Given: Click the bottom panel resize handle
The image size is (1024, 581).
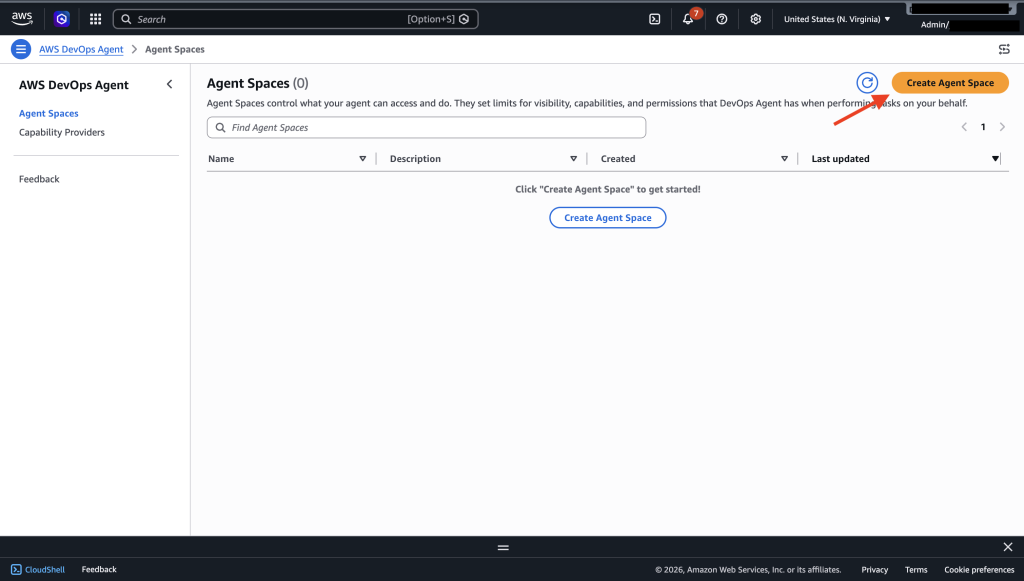Looking at the screenshot, I should [x=503, y=548].
